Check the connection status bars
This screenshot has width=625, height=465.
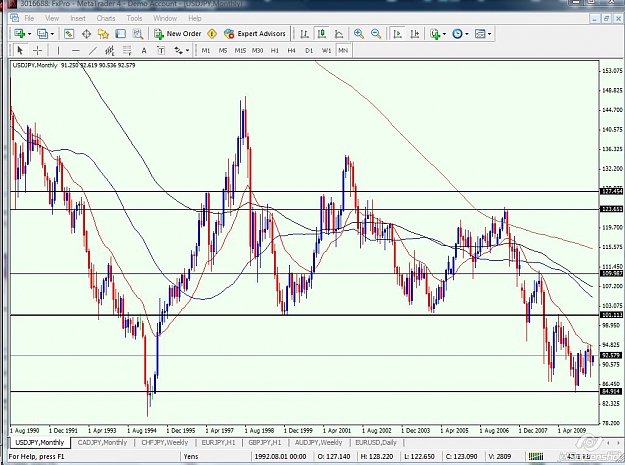(x=536, y=456)
